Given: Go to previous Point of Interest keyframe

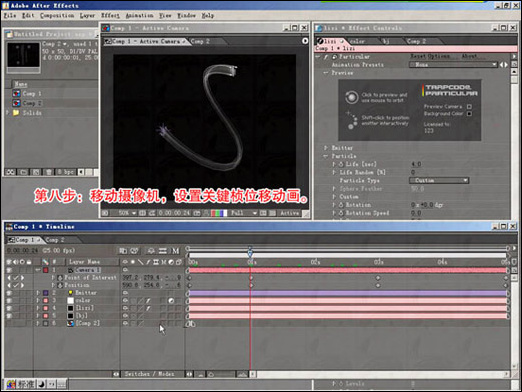Looking at the screenshot, I should click(x=9, y=278).
